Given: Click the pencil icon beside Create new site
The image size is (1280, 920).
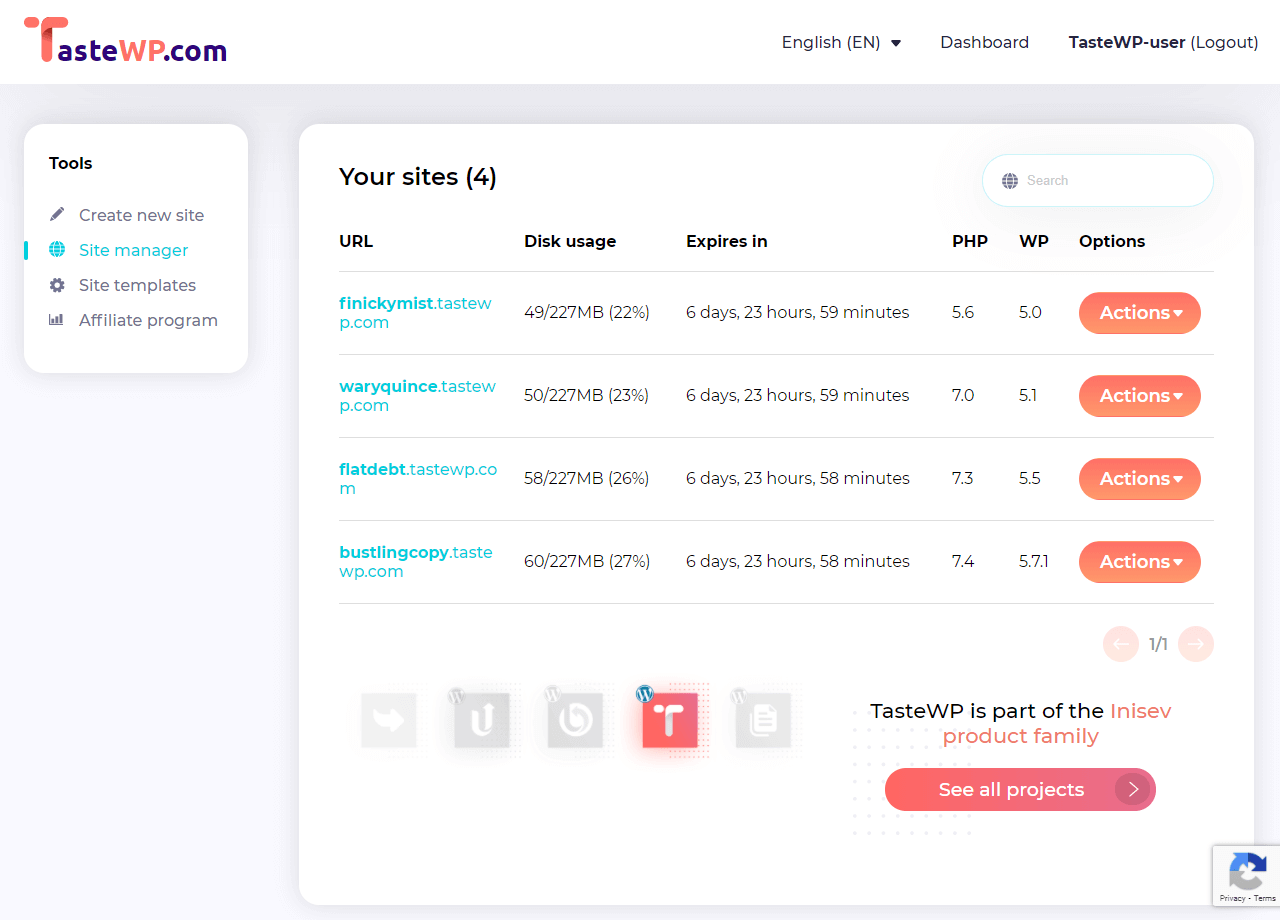Looking at the screenshot, I should pos(57,215).
